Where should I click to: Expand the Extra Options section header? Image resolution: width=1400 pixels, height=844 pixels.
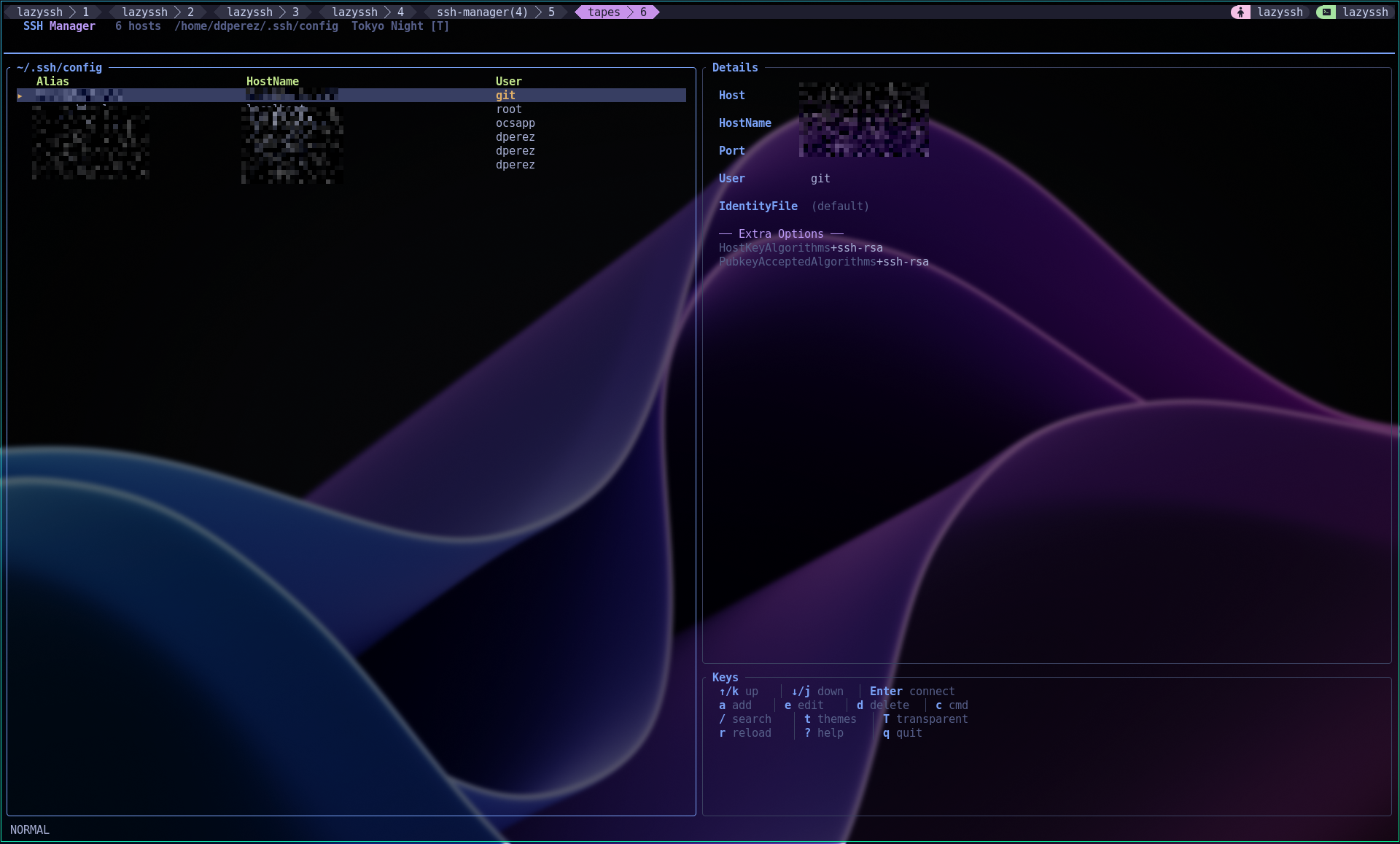[780, 234]
